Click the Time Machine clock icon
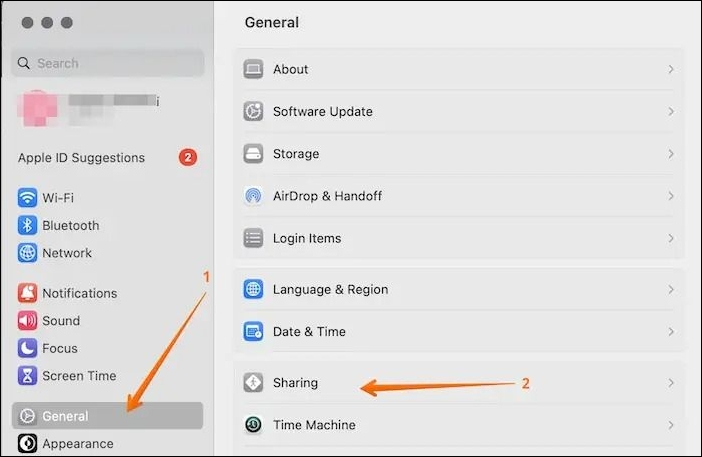 pos(254,425)
